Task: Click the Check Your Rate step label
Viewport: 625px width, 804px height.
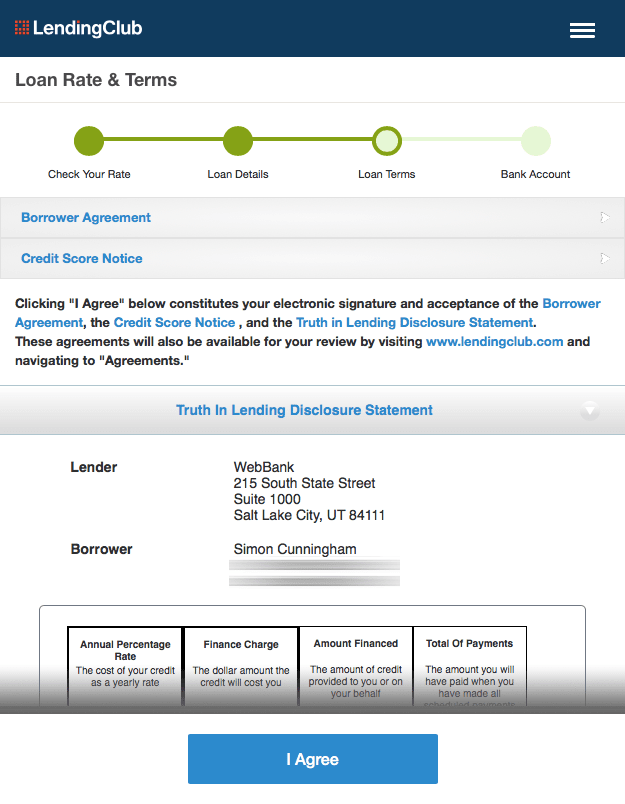Action: tap(89, 174)
